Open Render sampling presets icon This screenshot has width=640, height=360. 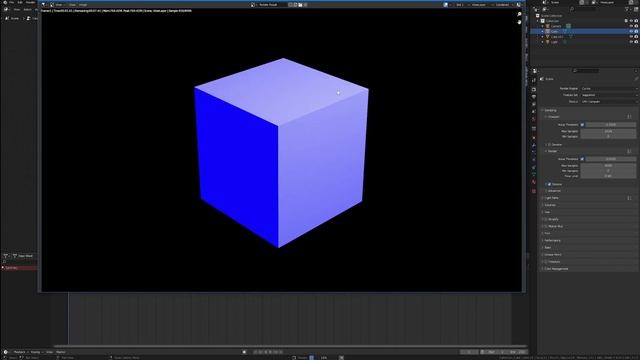[629, 151]
